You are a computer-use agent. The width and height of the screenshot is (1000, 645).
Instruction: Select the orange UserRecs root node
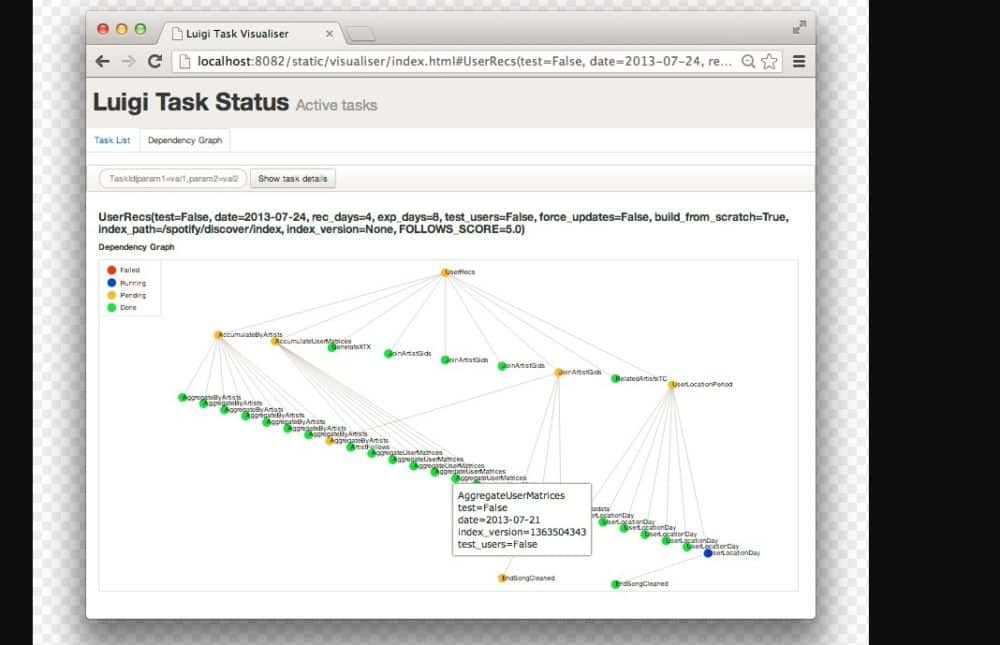pos(444,272)
